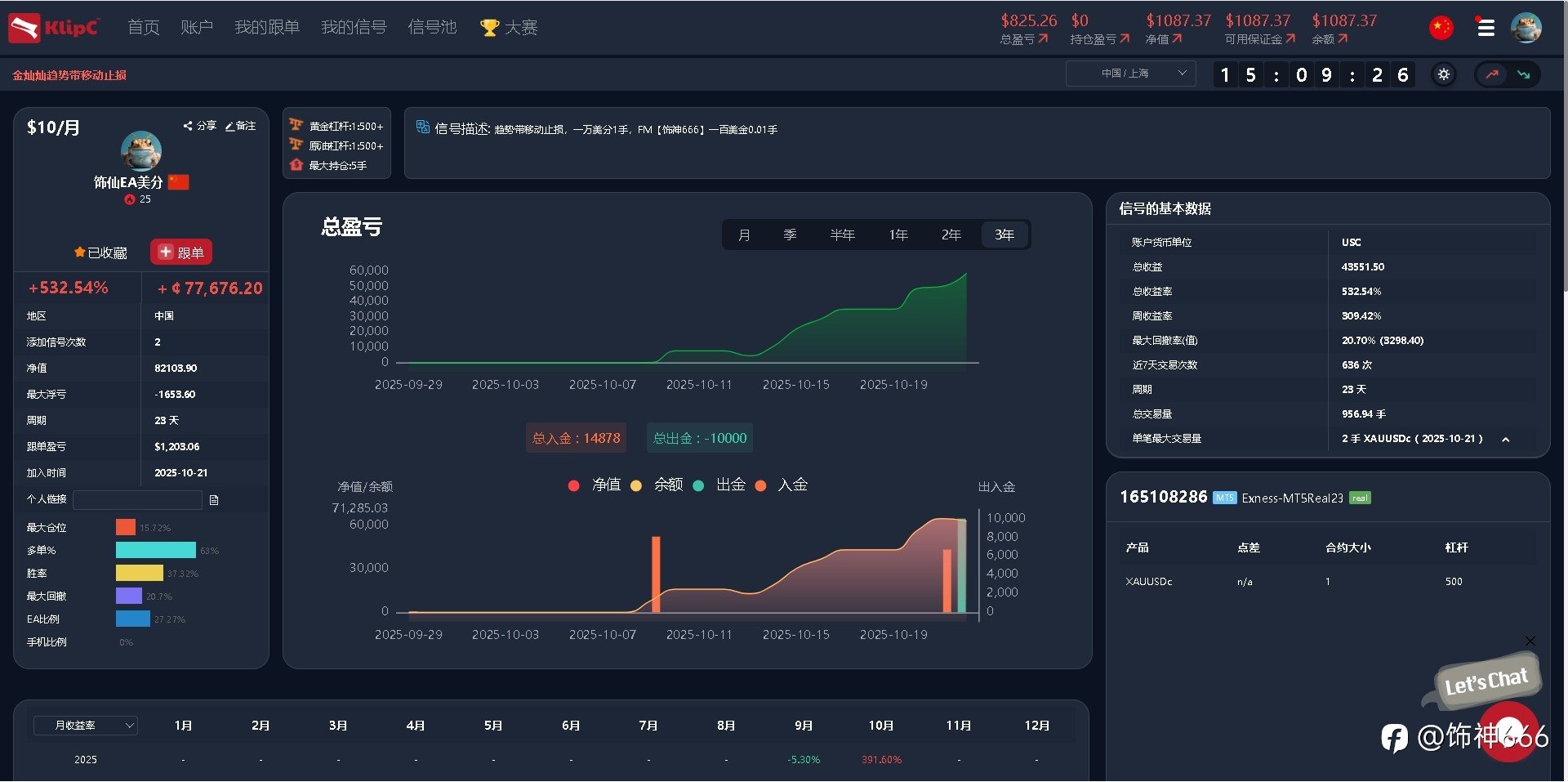This screenshot has width=1568, height=782.
Task: Toggle the favorited star
Action: coord(79,252)
